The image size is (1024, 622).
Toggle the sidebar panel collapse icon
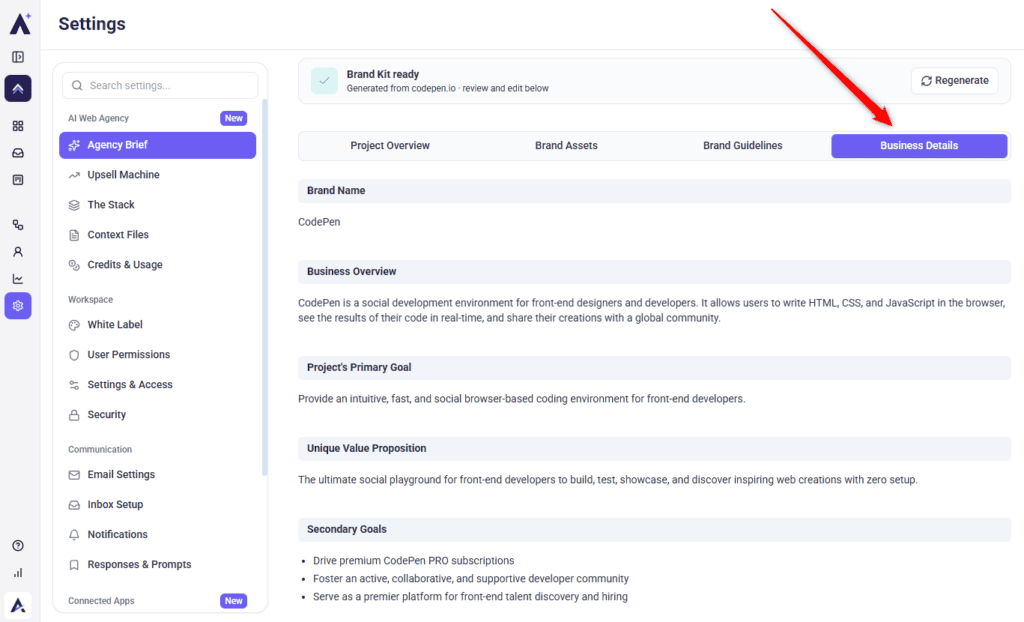[x=18, y=57]
